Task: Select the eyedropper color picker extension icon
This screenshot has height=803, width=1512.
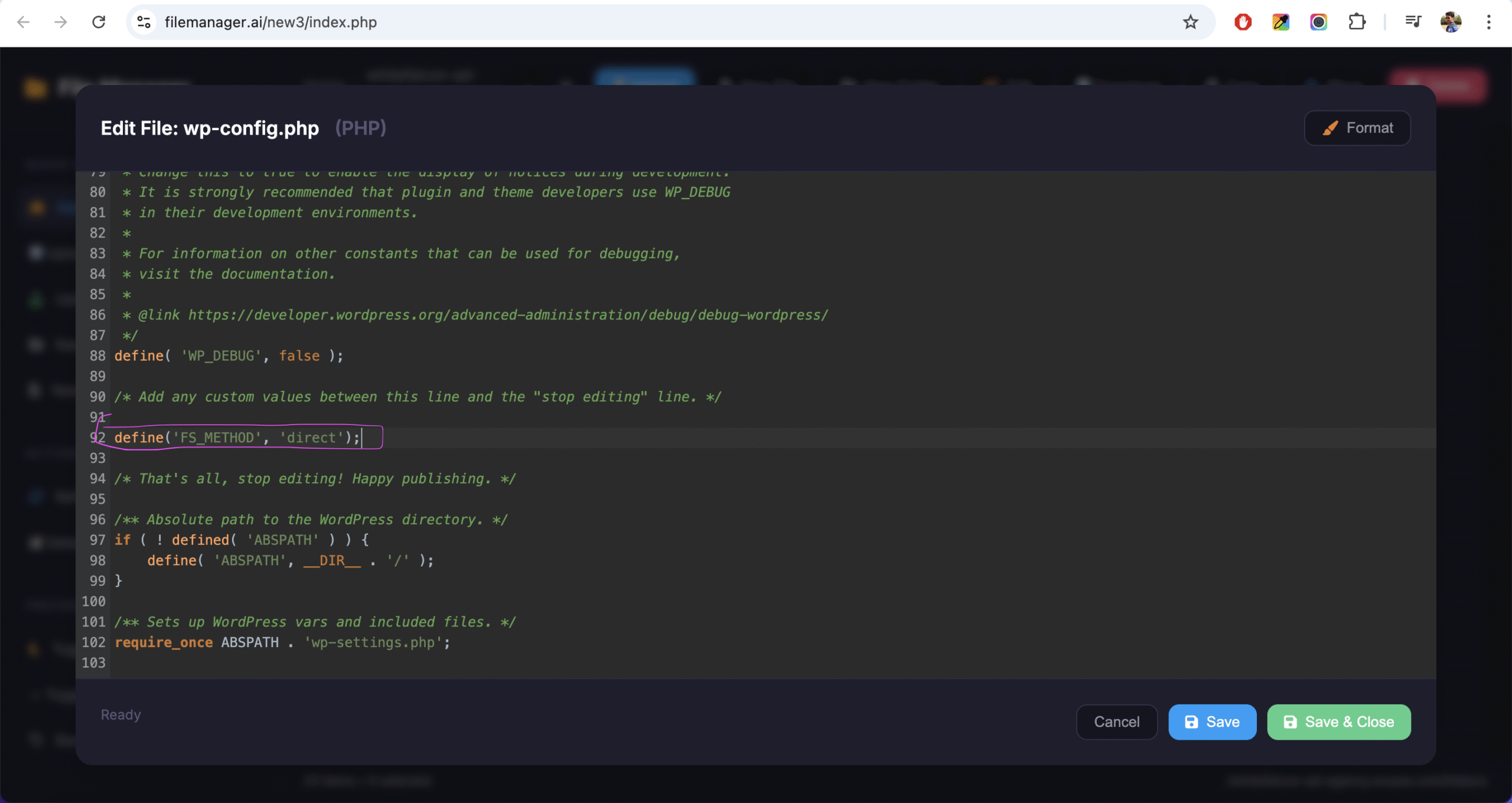Action: pyautogui.click(x=1280, y=22)
